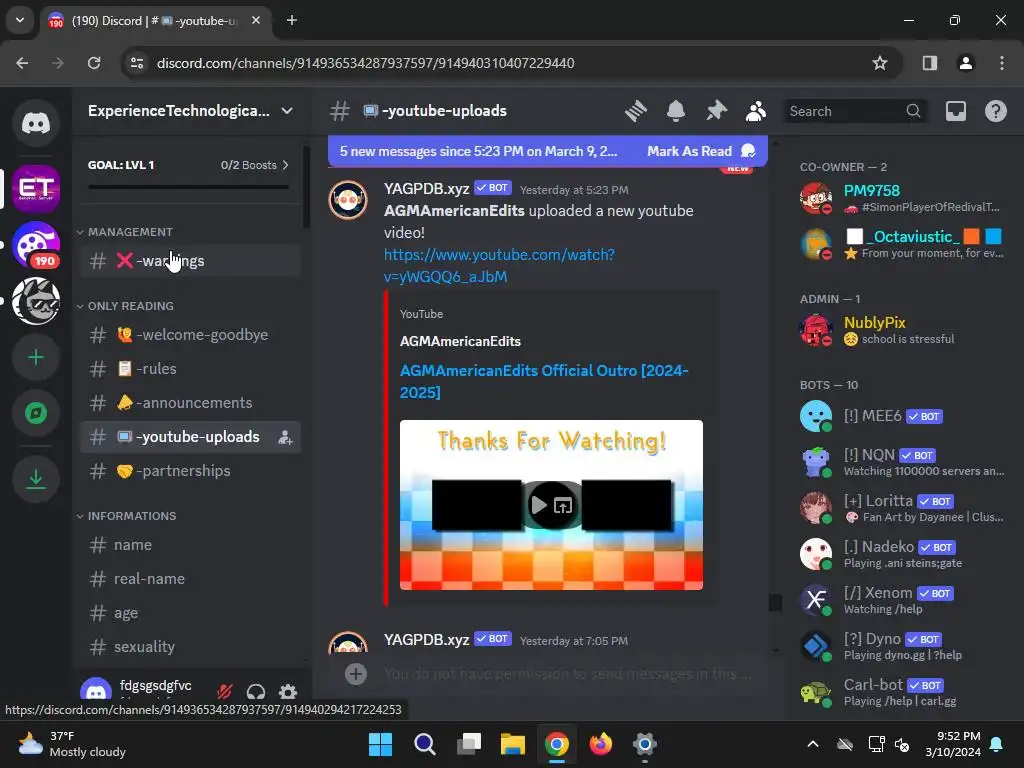Viewport: 1024px width, 768px height.
Task: Select the ET server icon
Action: pos(36,189)
